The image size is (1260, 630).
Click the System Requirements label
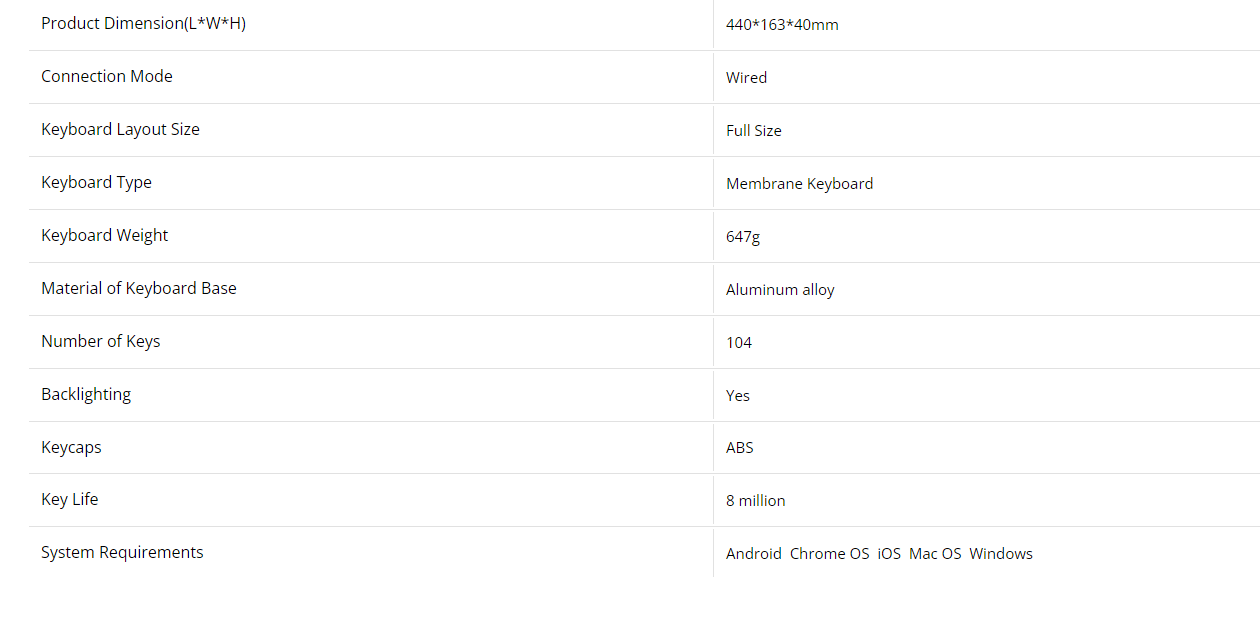click(122, 552)
